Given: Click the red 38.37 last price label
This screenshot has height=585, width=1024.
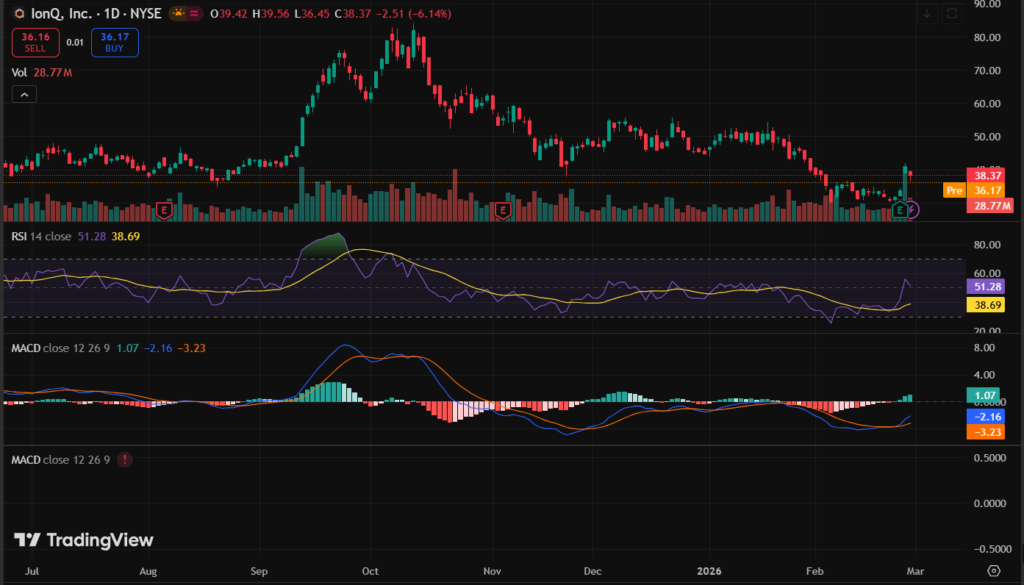Looking at the screenshot, I should [x=986, y=174].
